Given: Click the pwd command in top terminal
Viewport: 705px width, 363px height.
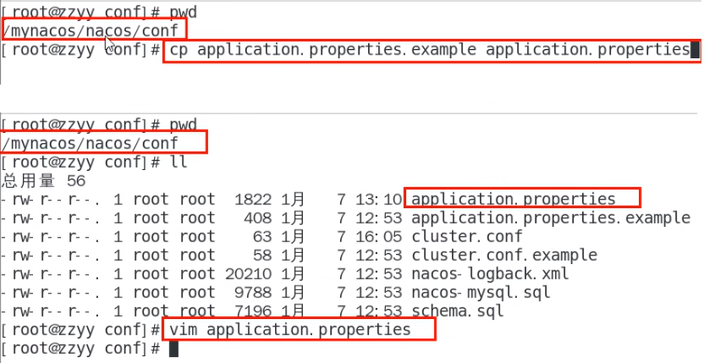Looking at the screenshot, I should coord(183,13).
